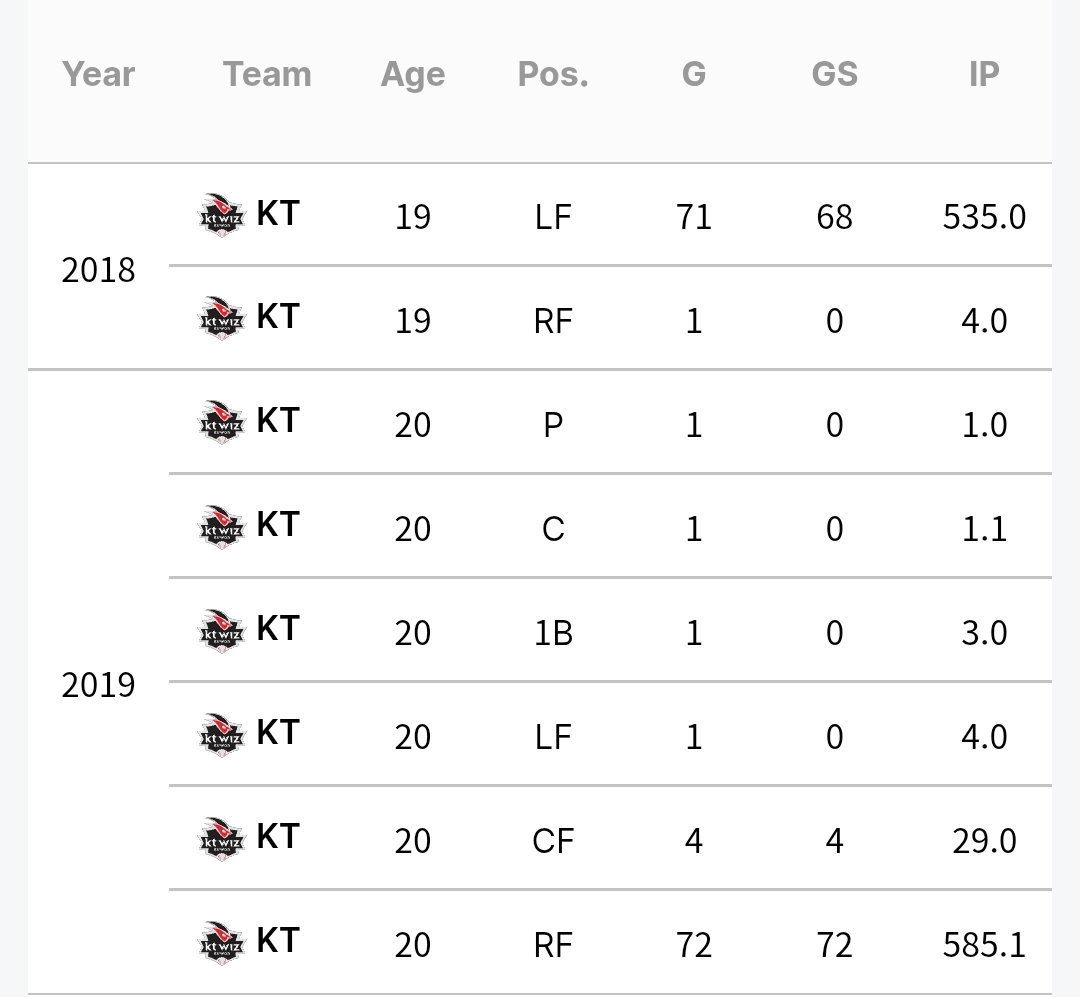Click the 585.1 innings value

pyautogui.click(x=984, y=945)
